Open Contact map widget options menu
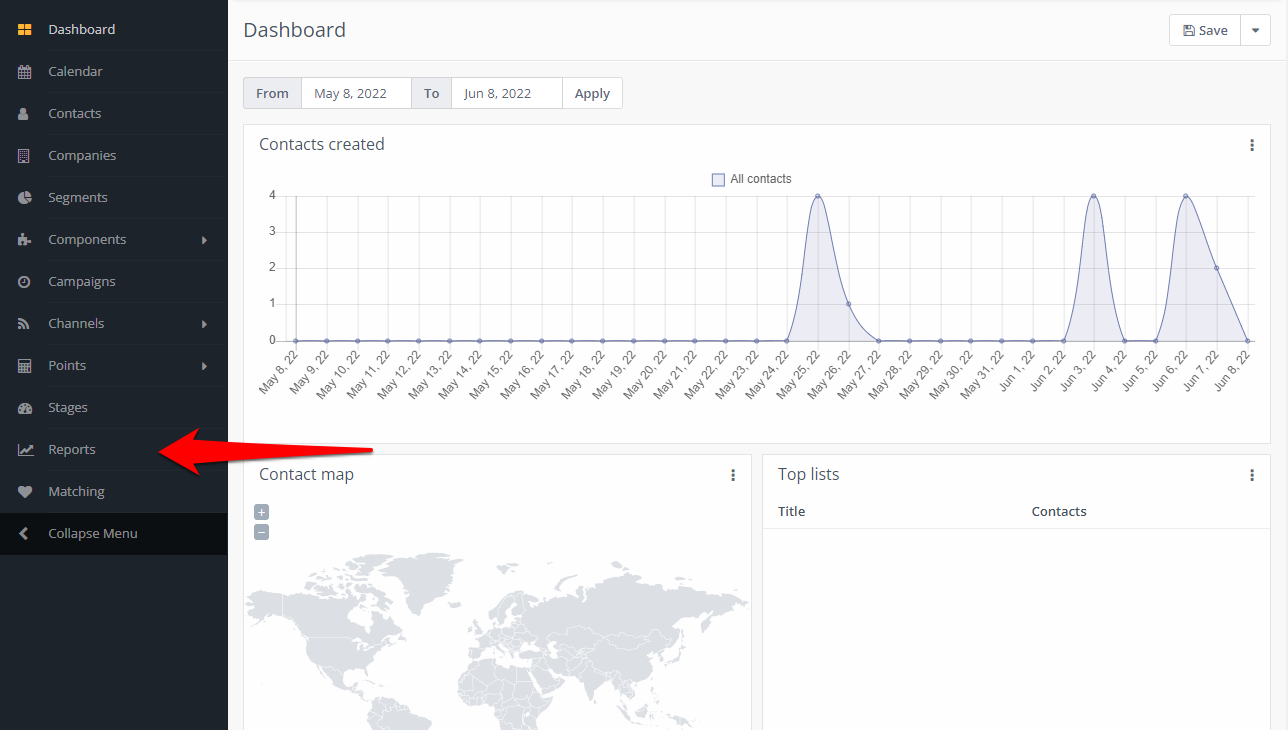This screenshot has width=1288, height=730. click(732, 475)
